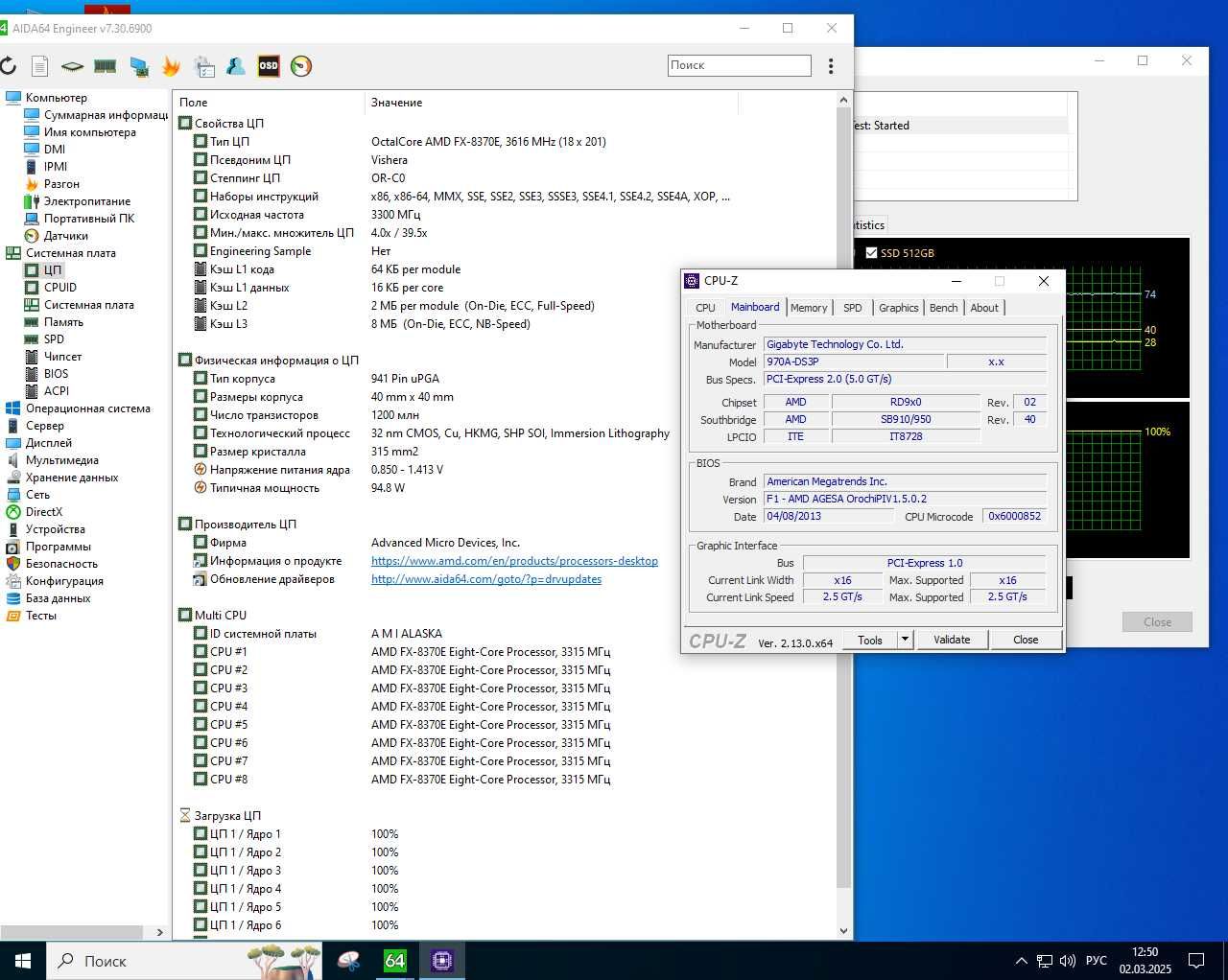Open the About tab in CPU-Z
1228x980 pixels.
click(984, 308)
